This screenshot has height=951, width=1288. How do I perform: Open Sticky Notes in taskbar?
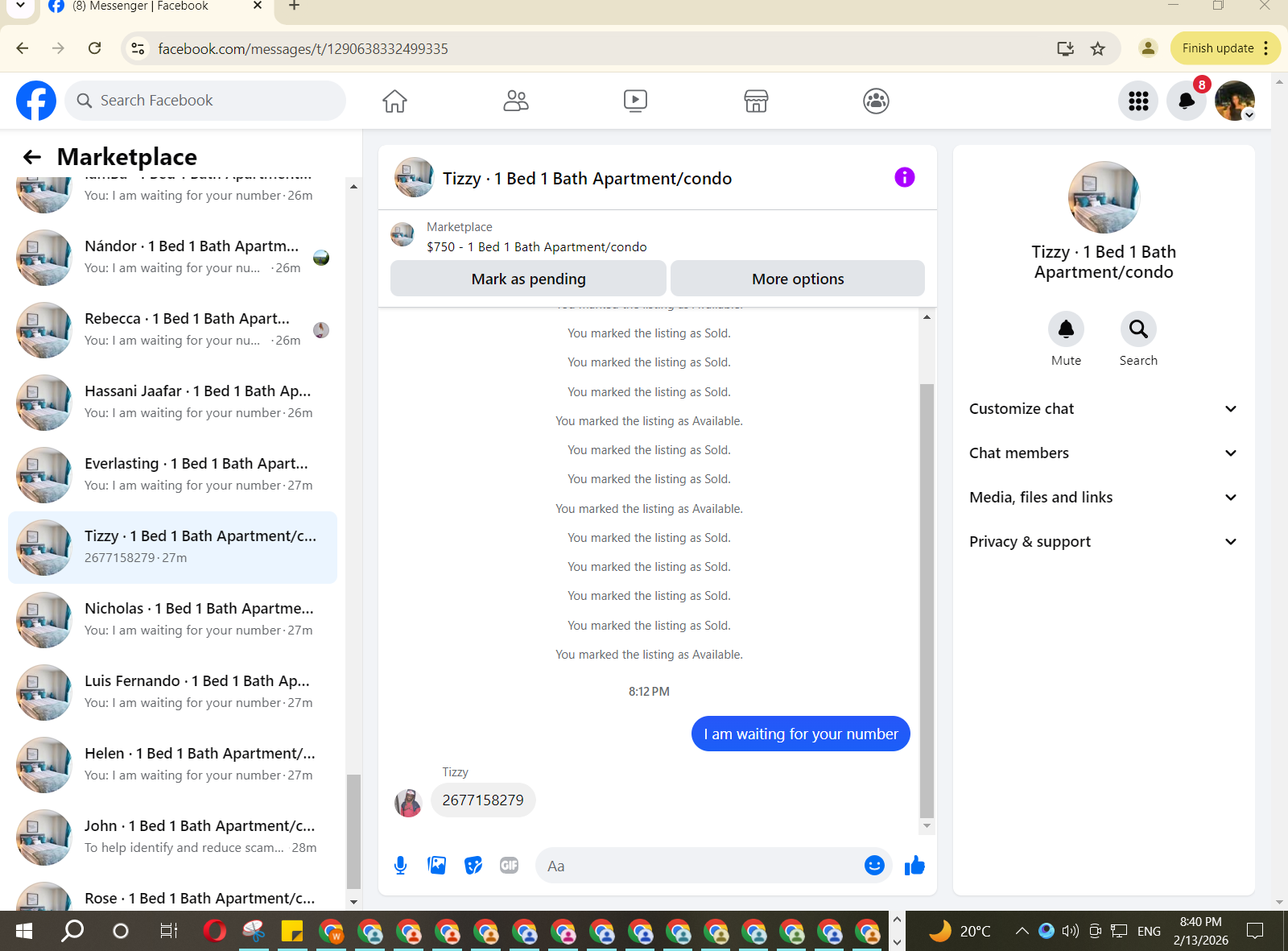click(291, 931)
